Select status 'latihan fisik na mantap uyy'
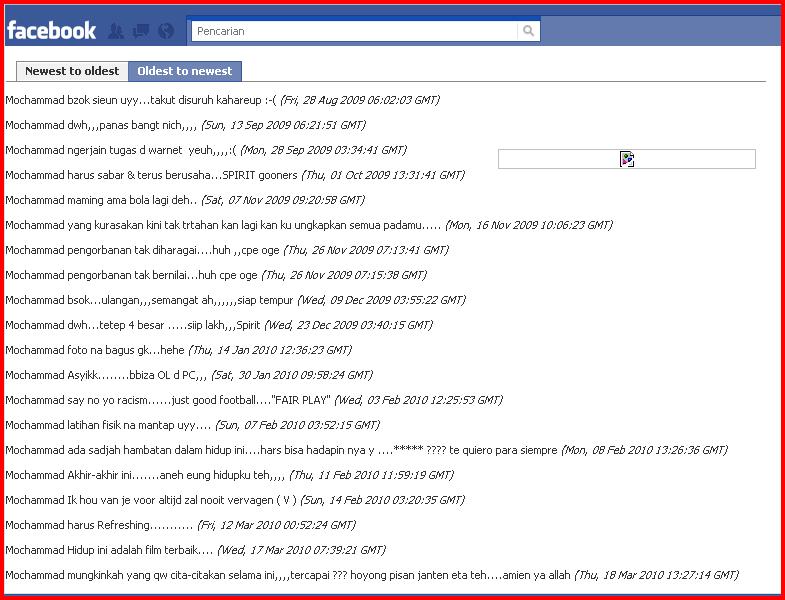This screenshot has height=600, width=785. [x=108, y=425]
